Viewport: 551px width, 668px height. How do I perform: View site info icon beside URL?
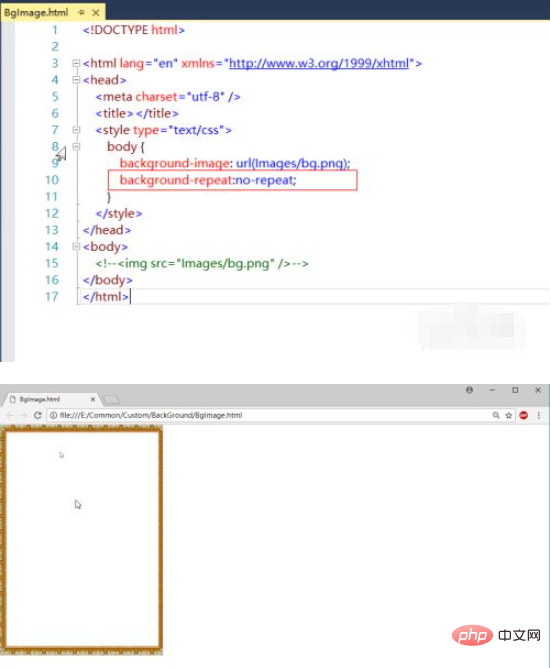pyautogui.click(x=53, y=415)
